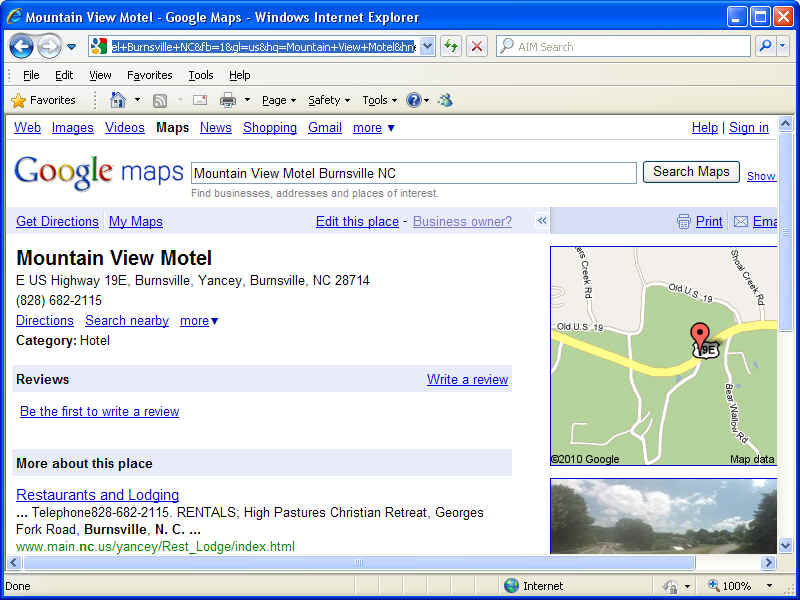
Task: Open the Restaurants and Lodging link
Action: (97, 494)
